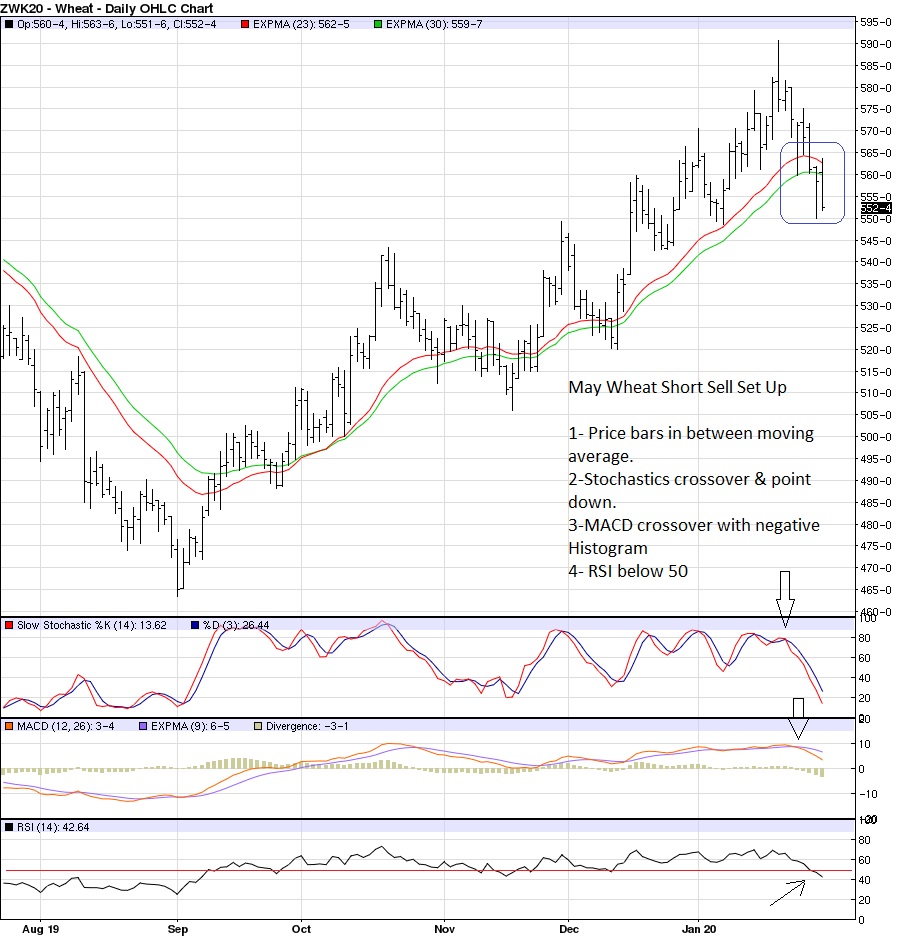Select the OHLC values text Op:560-4
The width and height of the screenshot is (900, 938).
pyautogui.click(x=42, y=25)
